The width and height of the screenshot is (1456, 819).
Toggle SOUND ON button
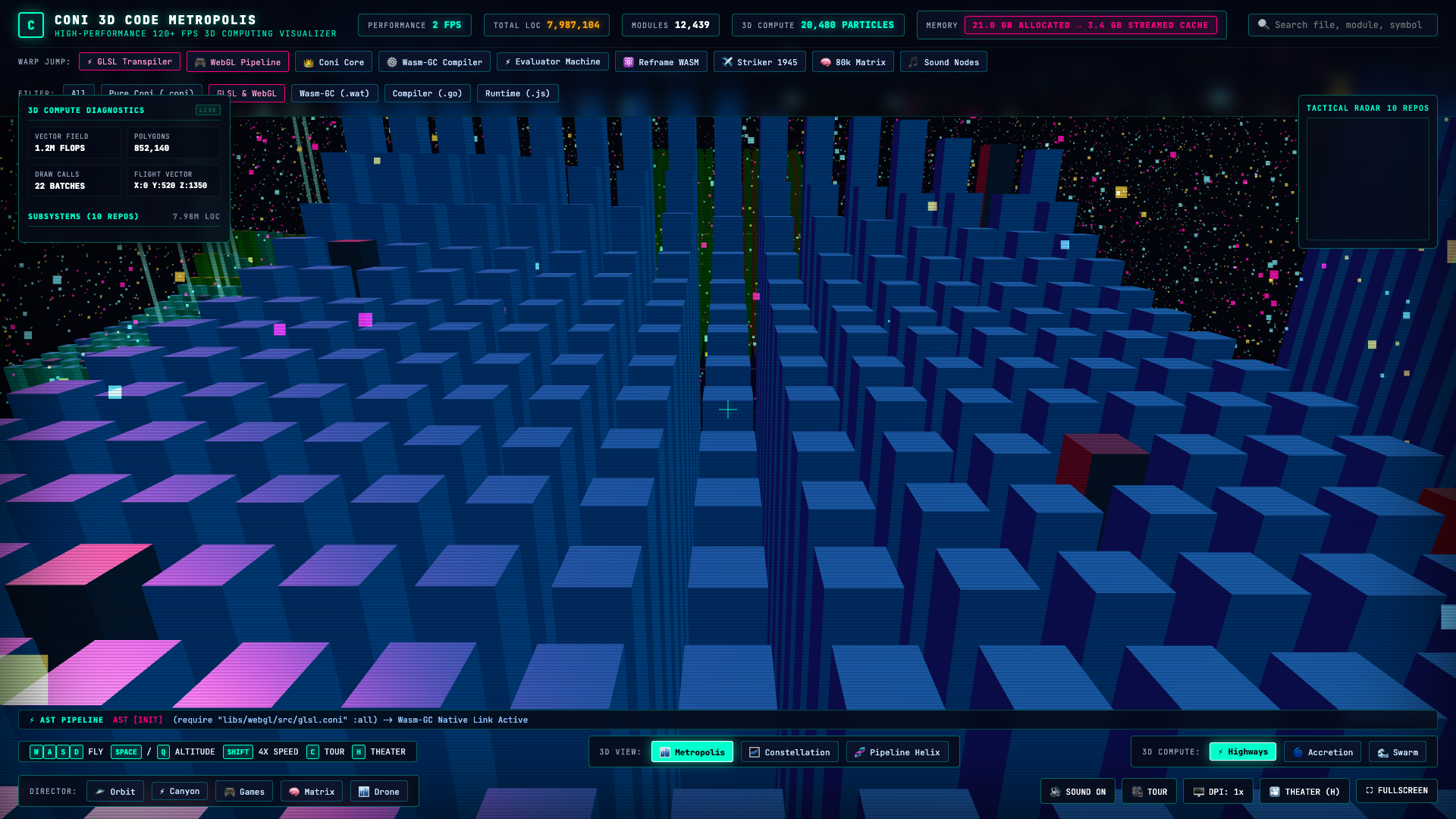(x=1078, y=792)
